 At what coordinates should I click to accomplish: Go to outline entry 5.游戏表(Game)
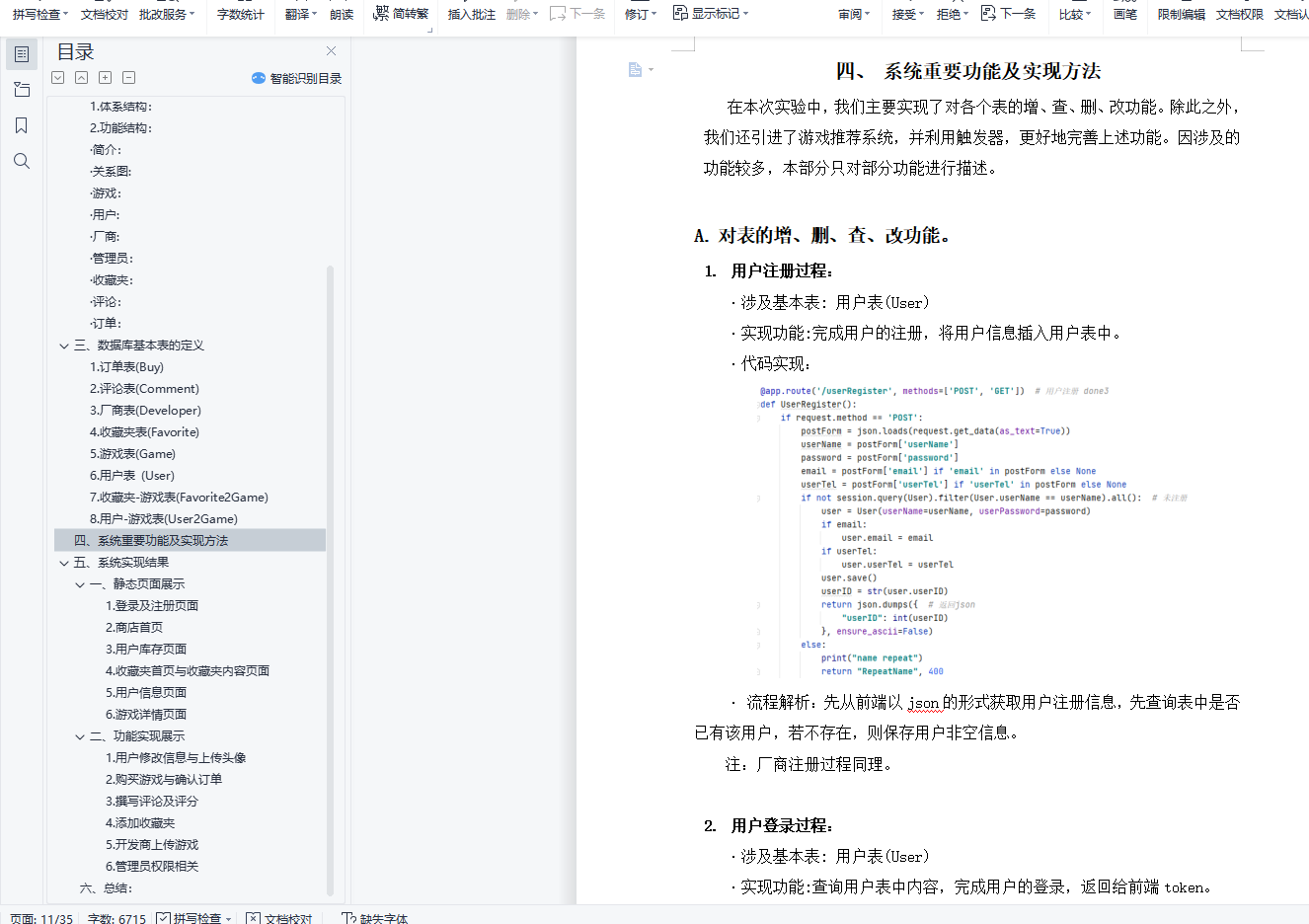coord(133,454)
